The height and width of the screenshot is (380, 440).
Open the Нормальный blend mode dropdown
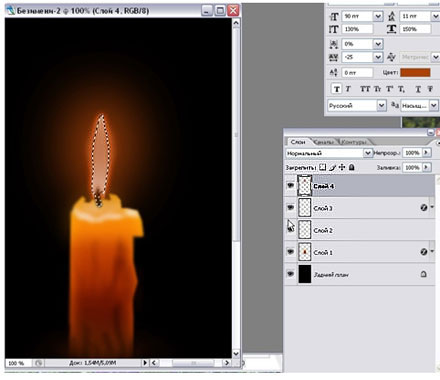point(367,153)
